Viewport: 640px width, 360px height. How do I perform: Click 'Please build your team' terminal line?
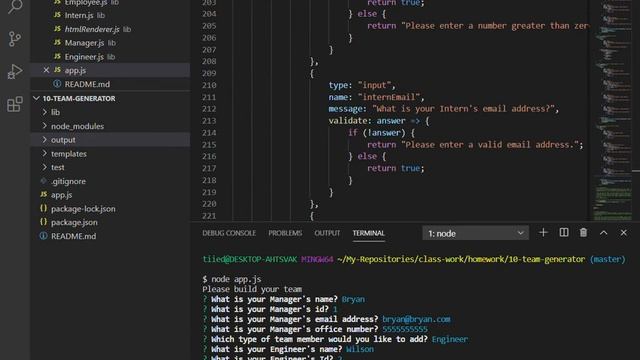coord(252,289)
